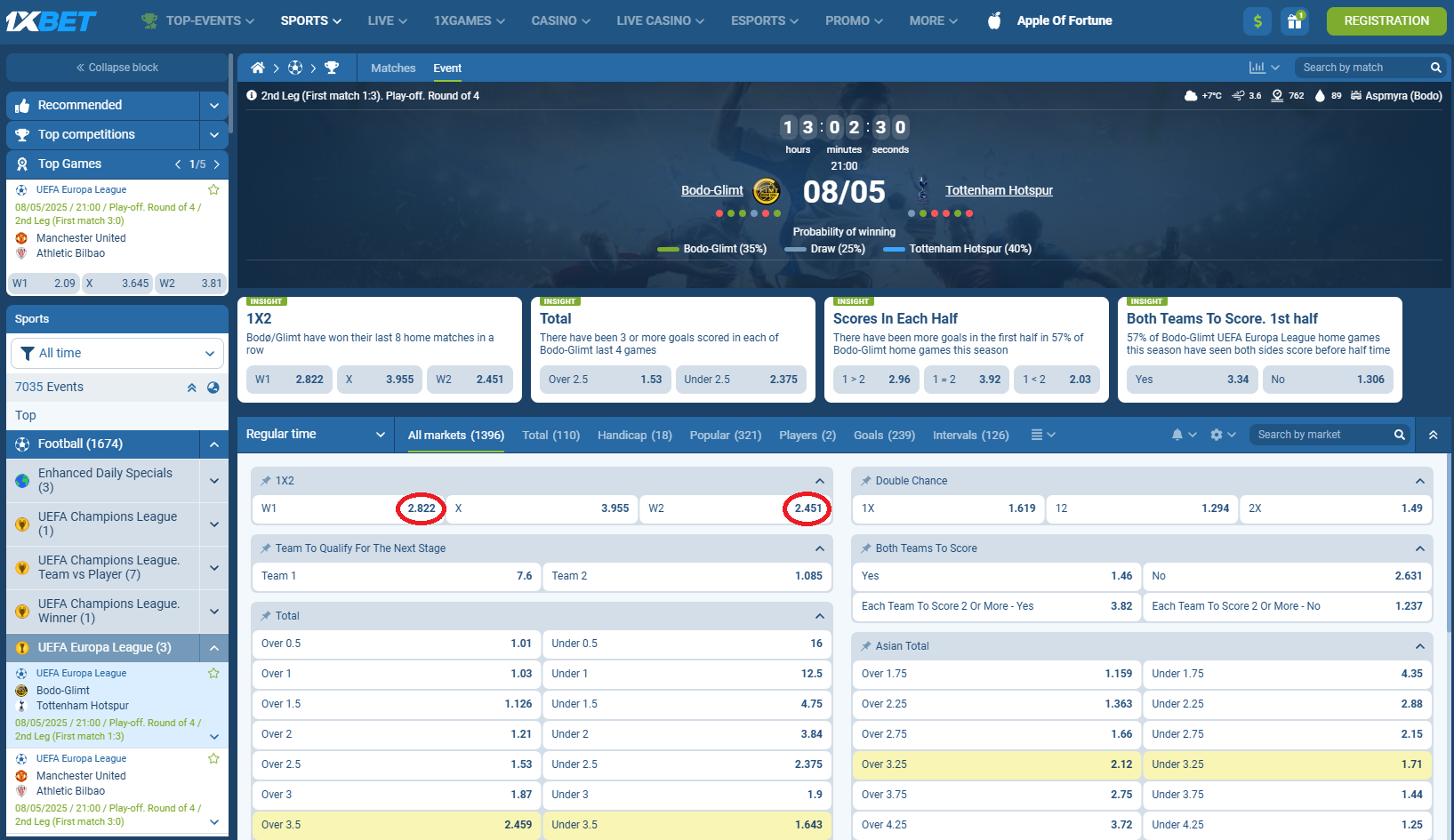Collapse the UEFA Europa League (3) list
This screenshot has height=840, width=1454.
click(213, 647)
